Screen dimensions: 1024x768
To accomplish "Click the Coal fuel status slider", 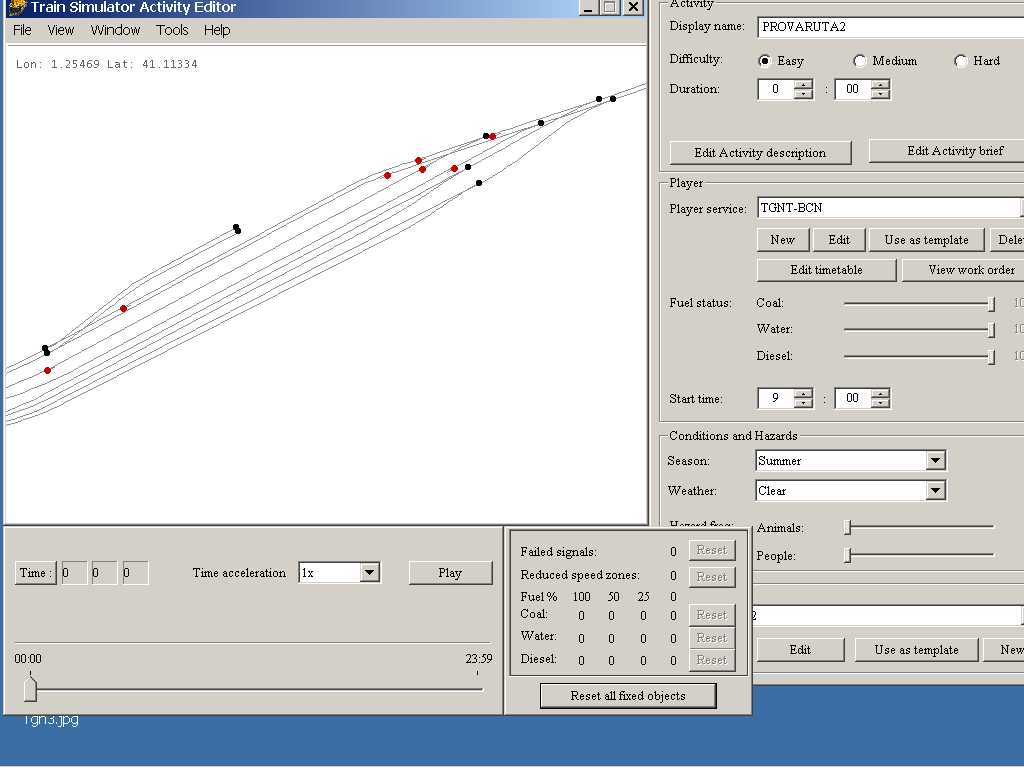I will pyautogui.click(x=991, y=304).
